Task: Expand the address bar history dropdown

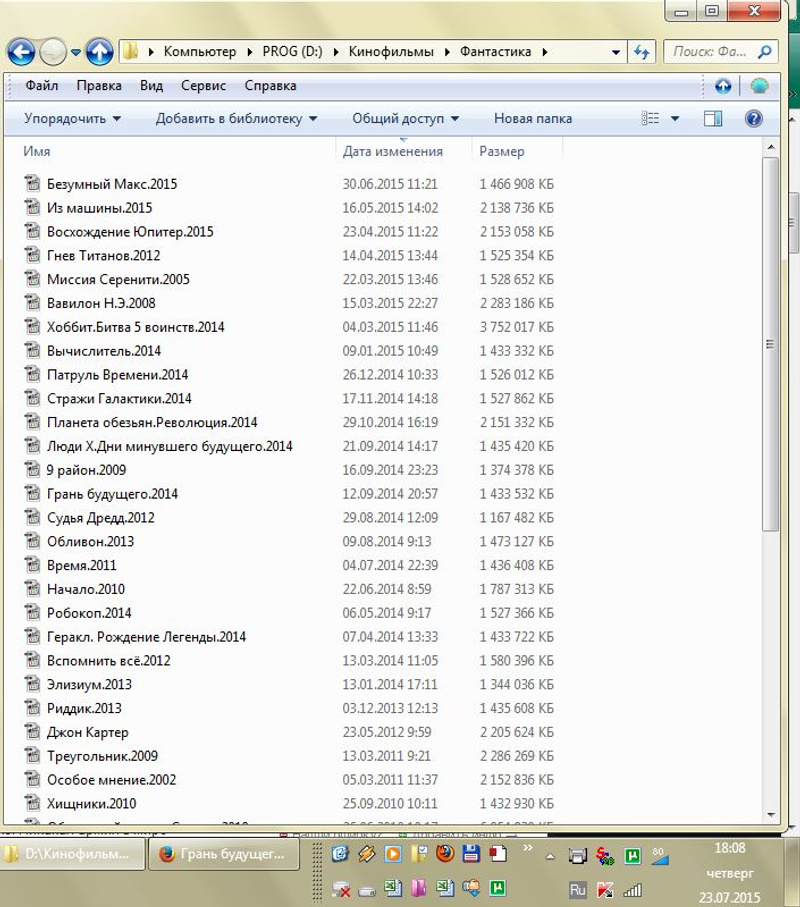Action: tap(615, 52)
